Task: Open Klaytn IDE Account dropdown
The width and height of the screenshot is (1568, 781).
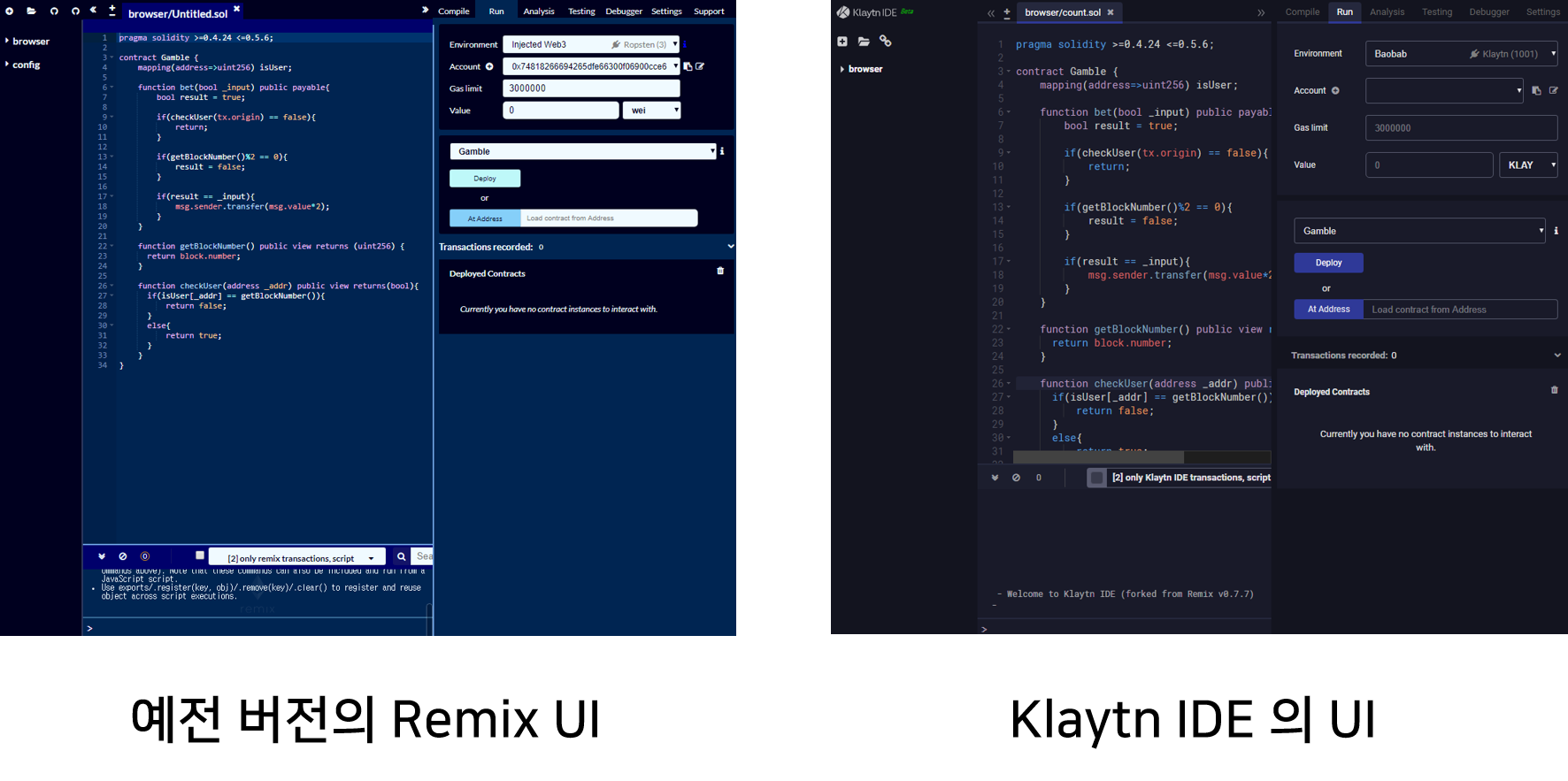Action: [1445, 90]
